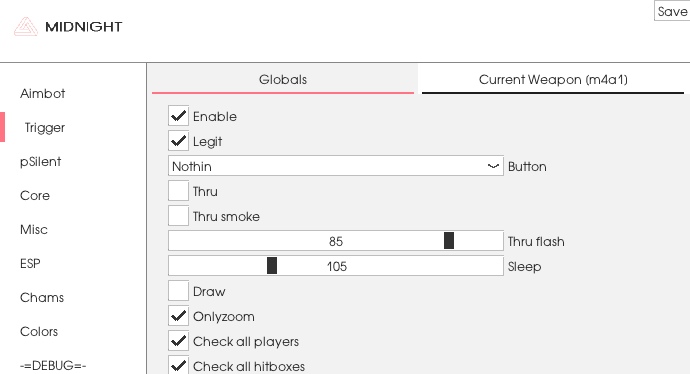Go to the pSilent sidebar section
The height and width of the screenshot is (374, 690).
40,161
